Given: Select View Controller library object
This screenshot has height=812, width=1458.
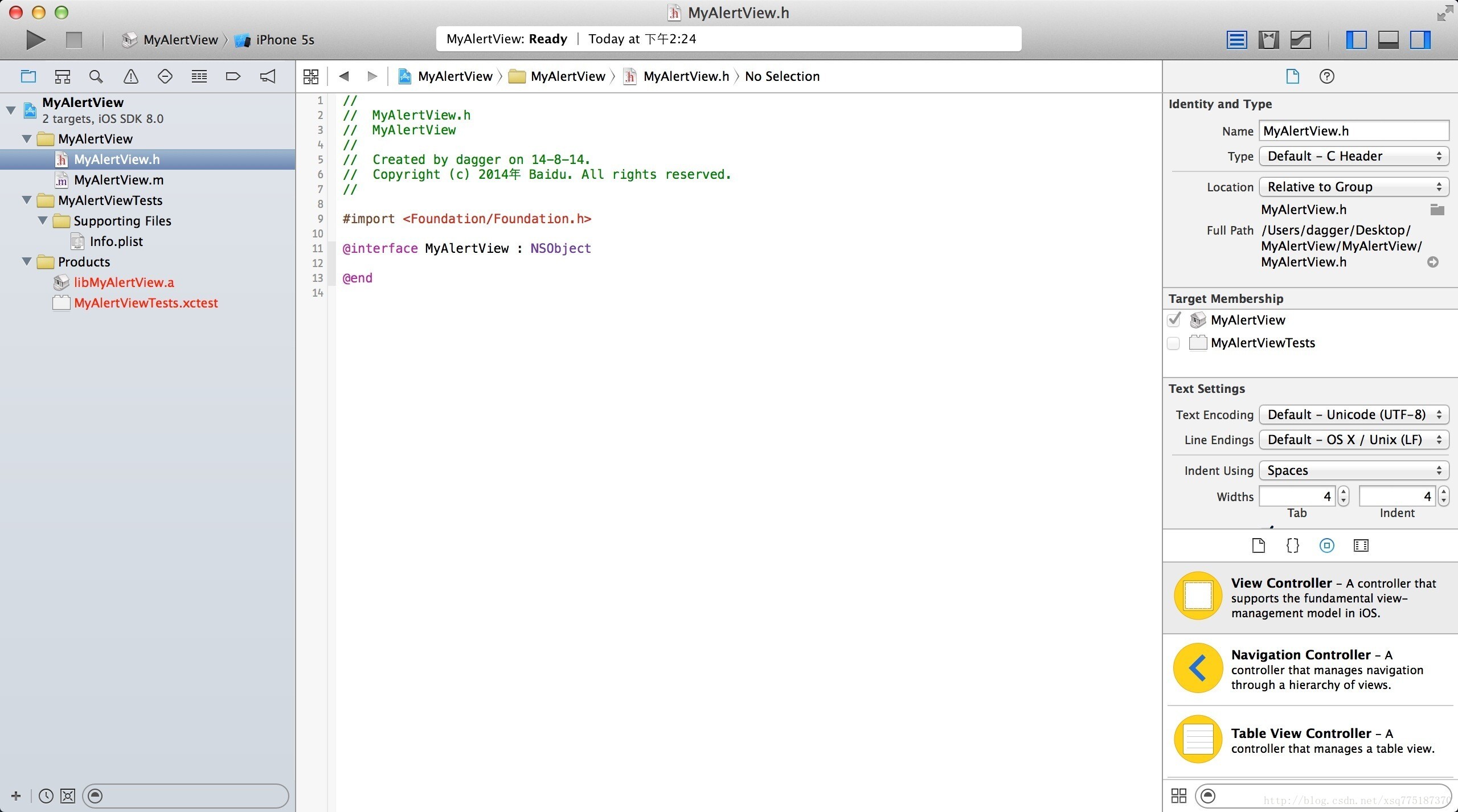Looking at the screenshot, I should coord(1310,597).
